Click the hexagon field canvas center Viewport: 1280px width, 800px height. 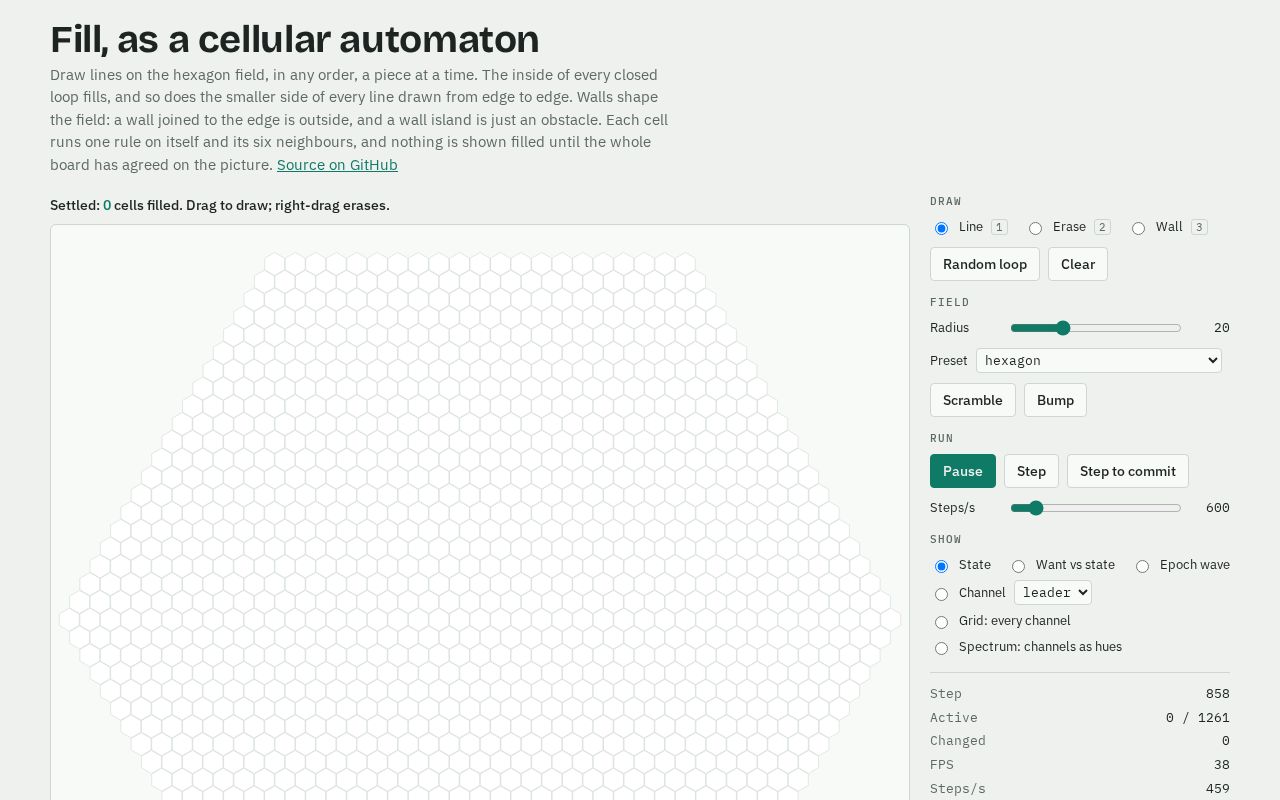(x=479, y=620)
